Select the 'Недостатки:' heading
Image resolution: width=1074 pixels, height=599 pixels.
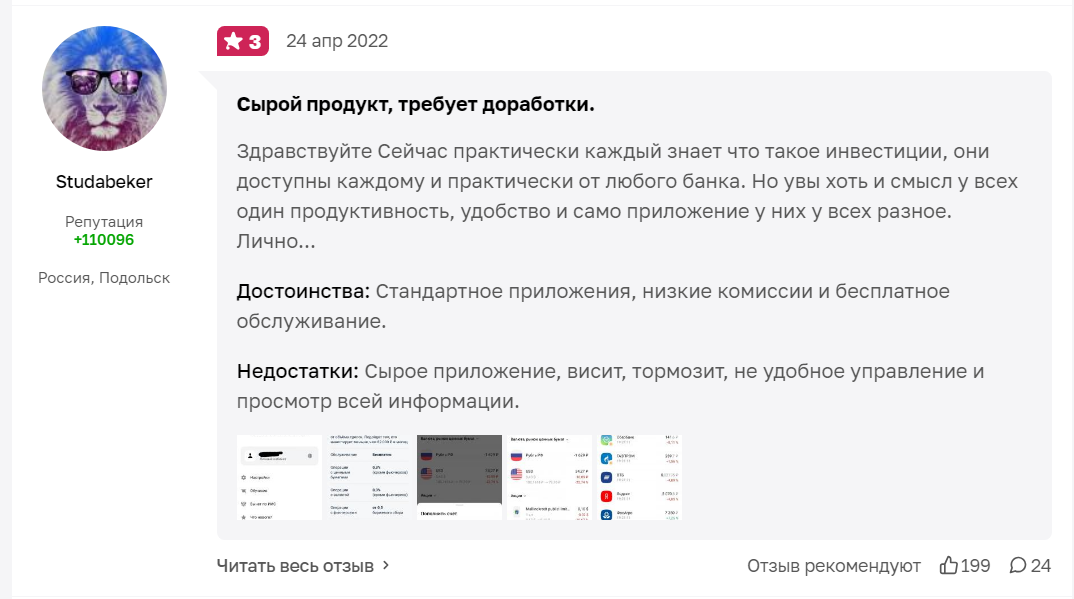297,372
